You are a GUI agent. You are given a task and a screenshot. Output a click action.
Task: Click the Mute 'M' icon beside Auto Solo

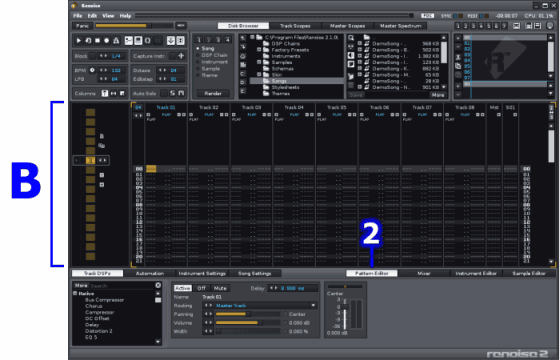[x=181, y=93]
